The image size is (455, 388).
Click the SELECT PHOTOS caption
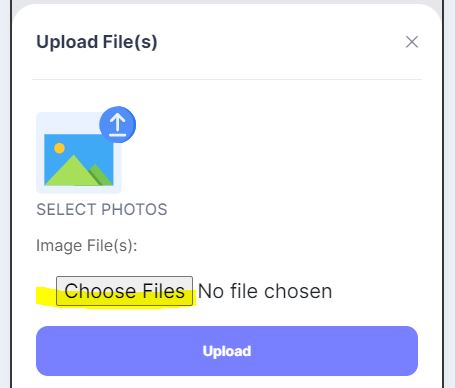click(102, 210)
